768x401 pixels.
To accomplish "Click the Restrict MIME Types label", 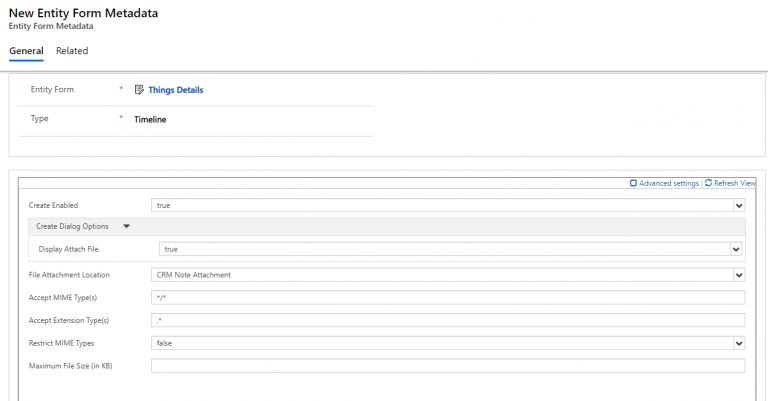I will (61, 343).
